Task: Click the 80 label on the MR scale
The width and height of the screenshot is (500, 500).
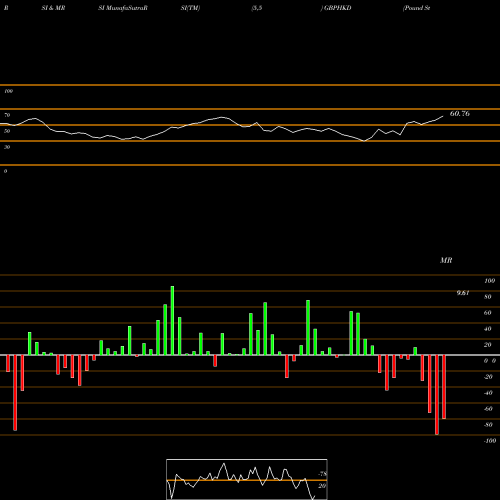Action: (x=488, y=297)
